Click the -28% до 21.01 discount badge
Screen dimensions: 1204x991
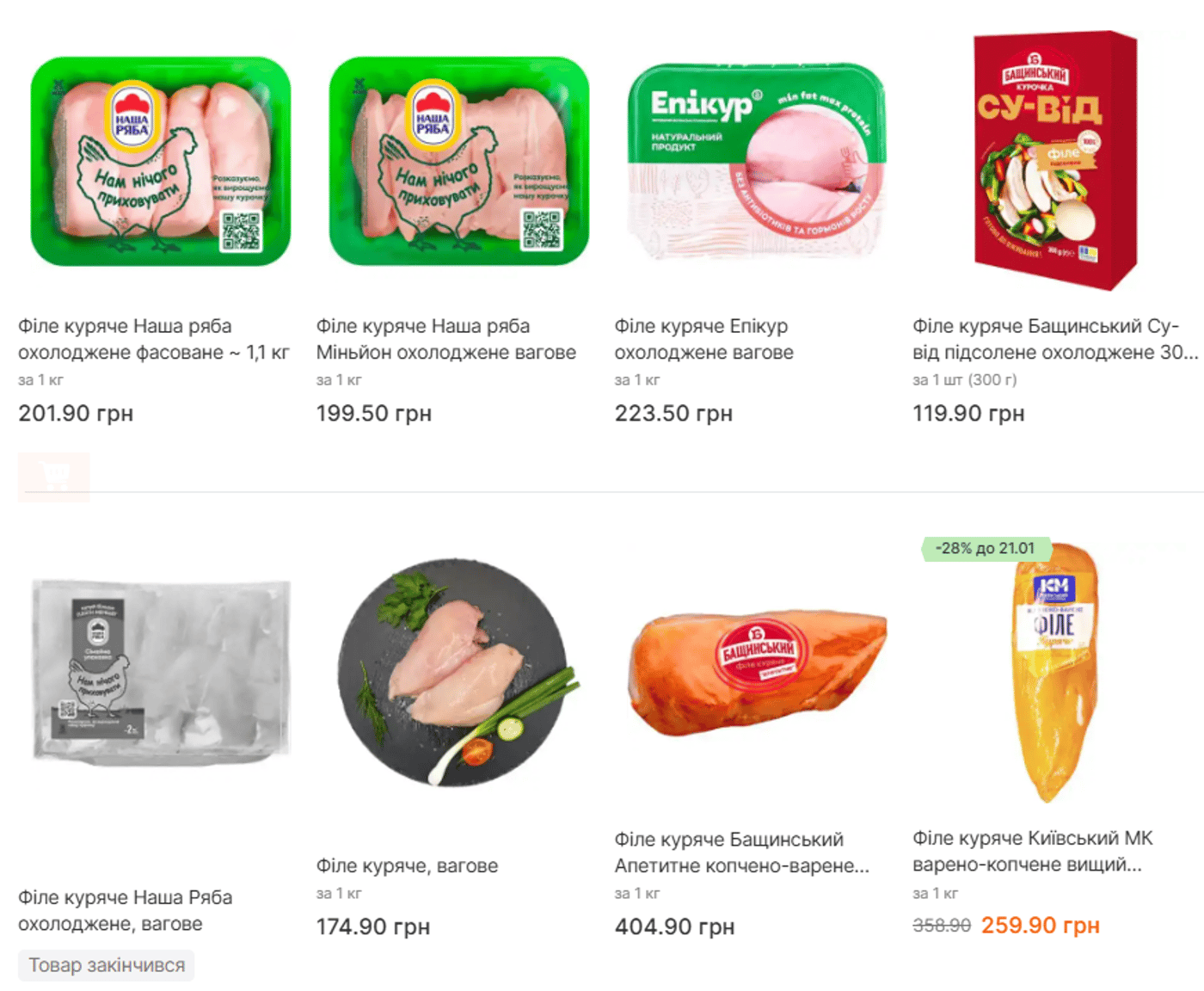point(986,549)
